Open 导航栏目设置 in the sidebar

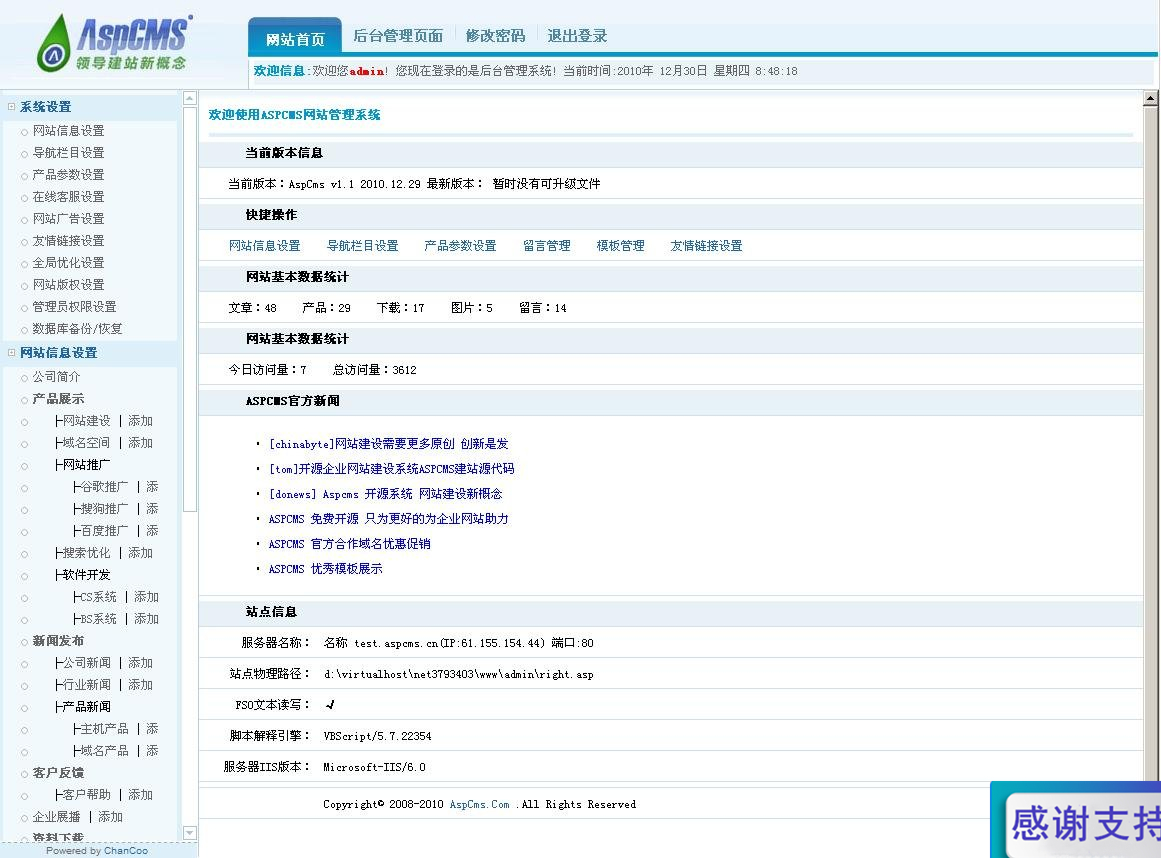[x=68, y=153]
